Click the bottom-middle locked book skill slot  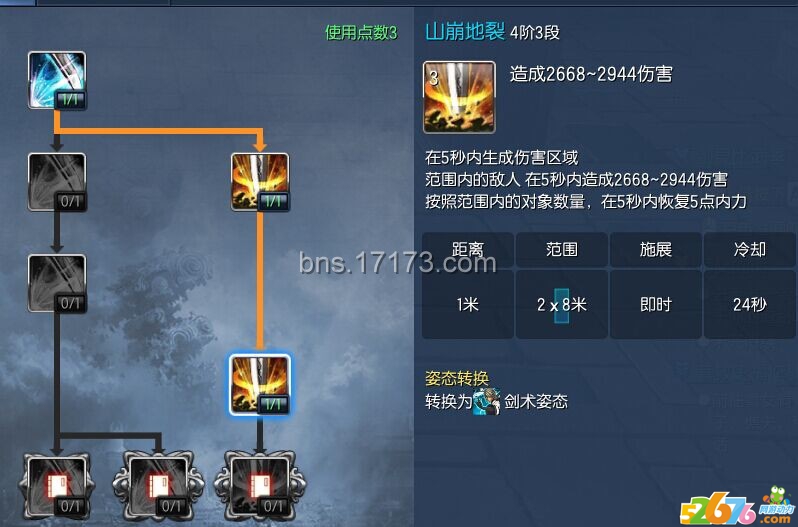pos(158,486)
